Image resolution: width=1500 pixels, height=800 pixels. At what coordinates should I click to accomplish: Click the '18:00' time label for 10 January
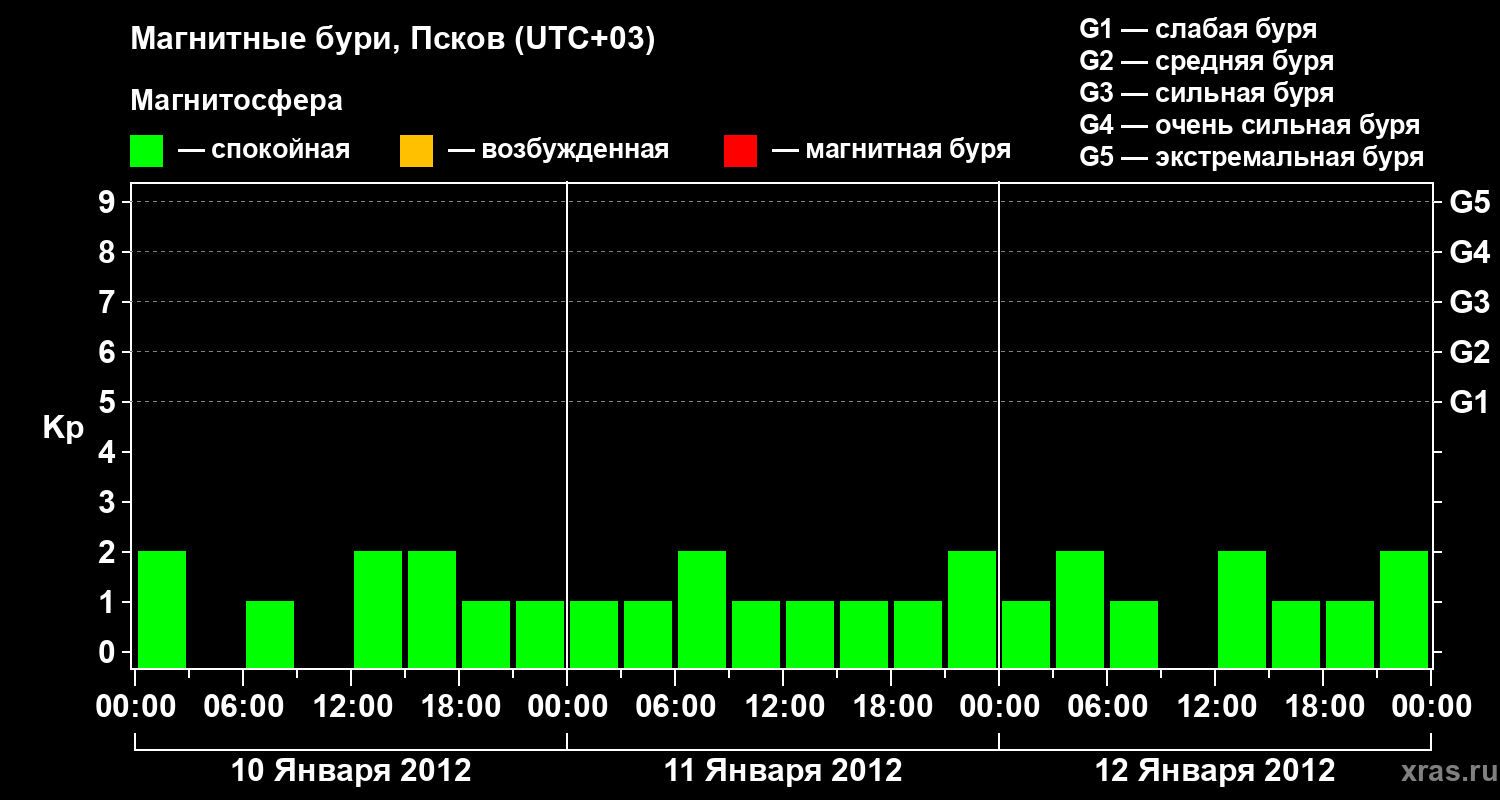459,707
